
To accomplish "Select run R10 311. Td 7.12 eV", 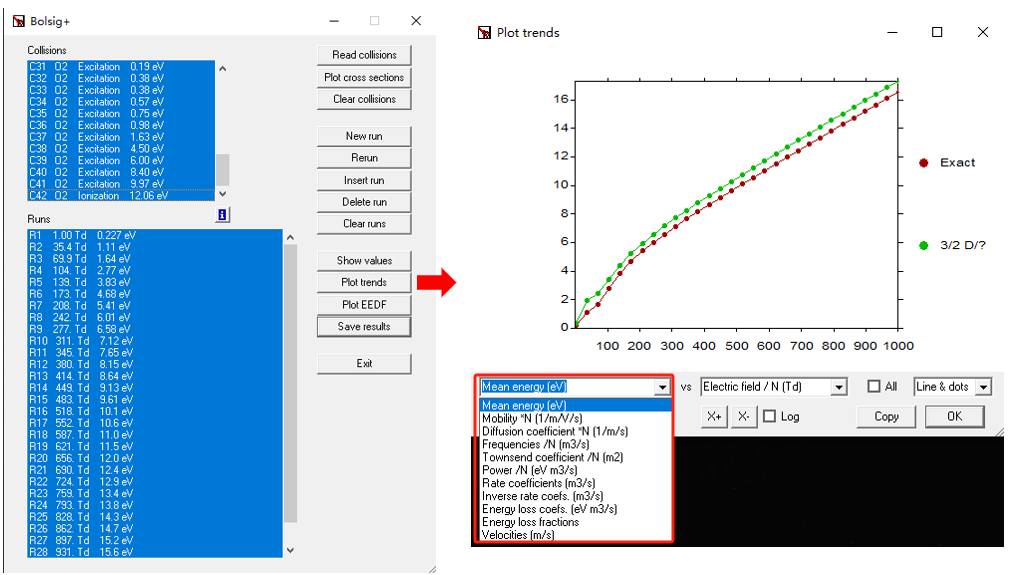I will [155, 341].
